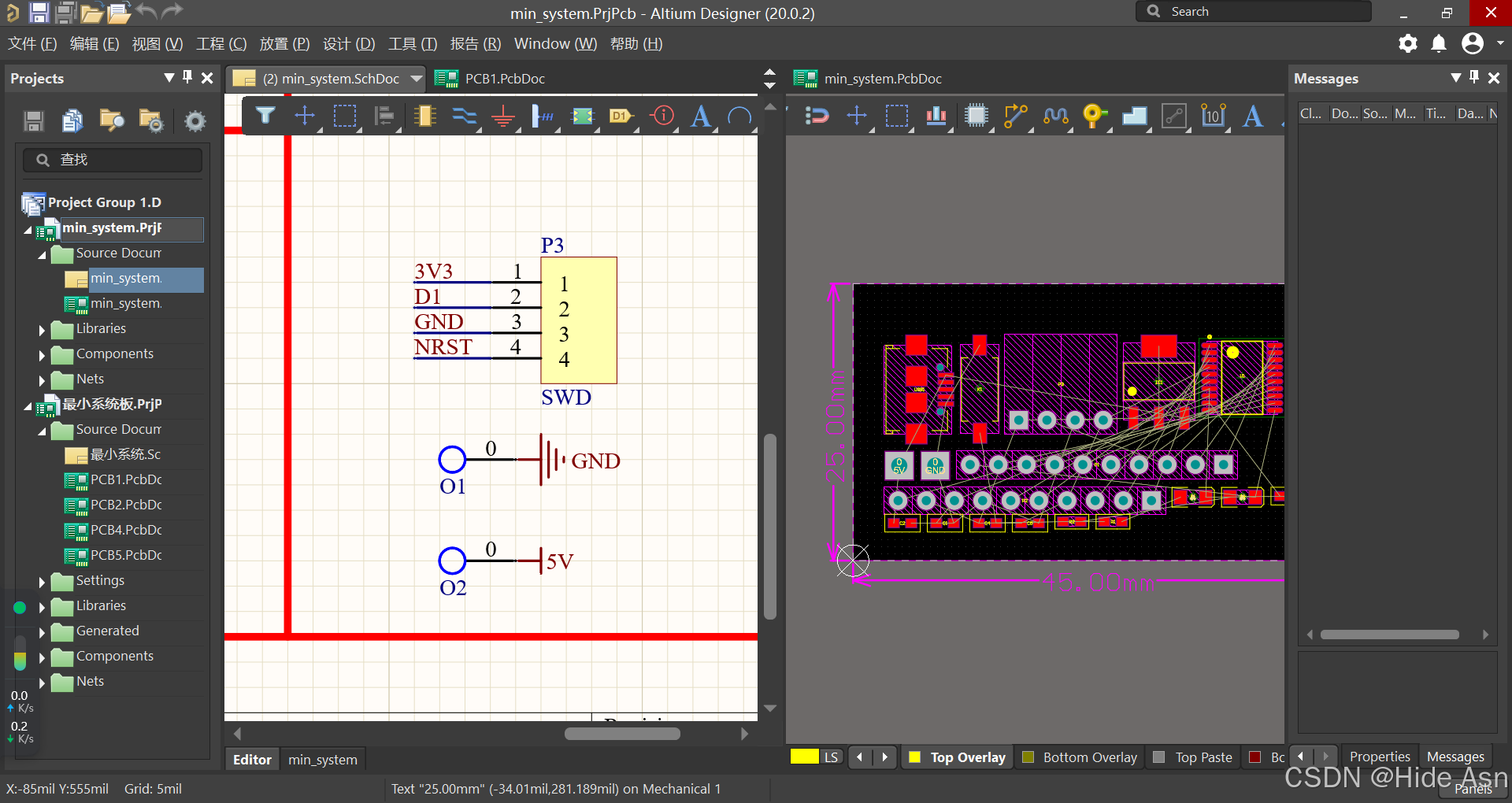This screenshot has height=803, width=1512.
Task: Open the Projects panel dropdown arrow
Action: [169, 78]
